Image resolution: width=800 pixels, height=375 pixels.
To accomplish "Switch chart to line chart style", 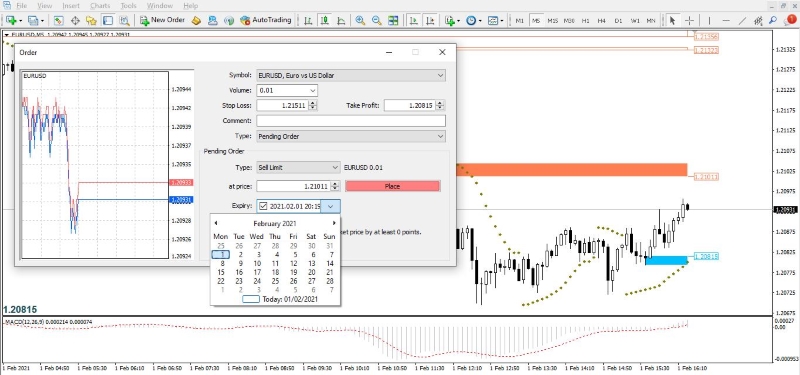I will click(341, 20).
